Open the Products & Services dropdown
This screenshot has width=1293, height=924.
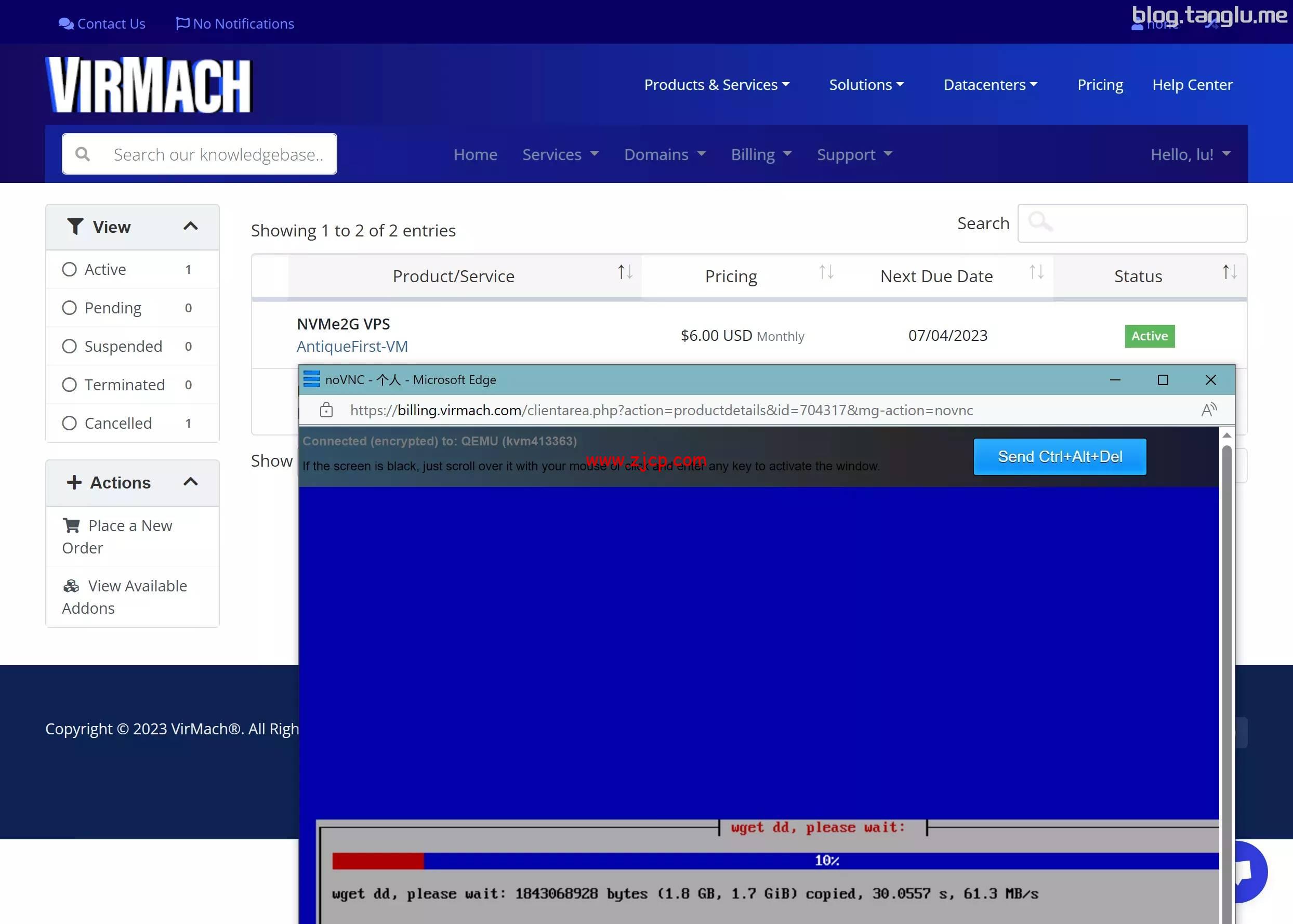tap(716, 85)
